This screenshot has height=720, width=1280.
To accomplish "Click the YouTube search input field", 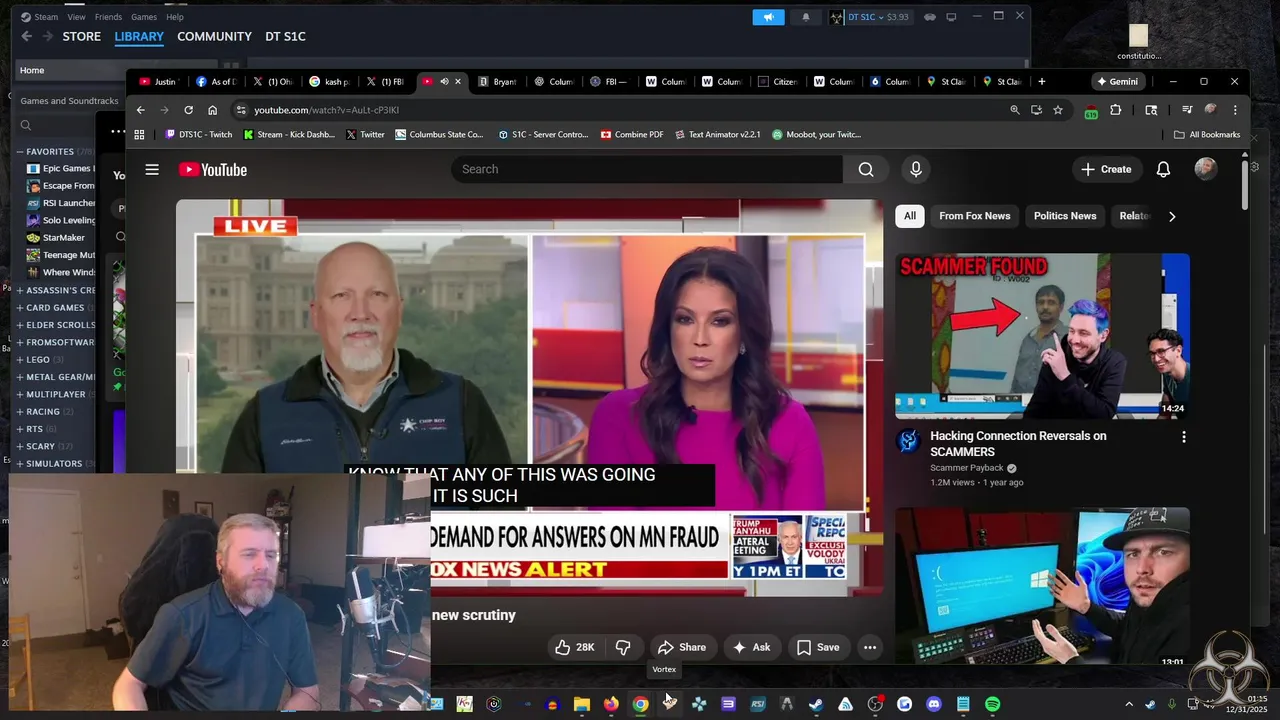I will [646, 169].
